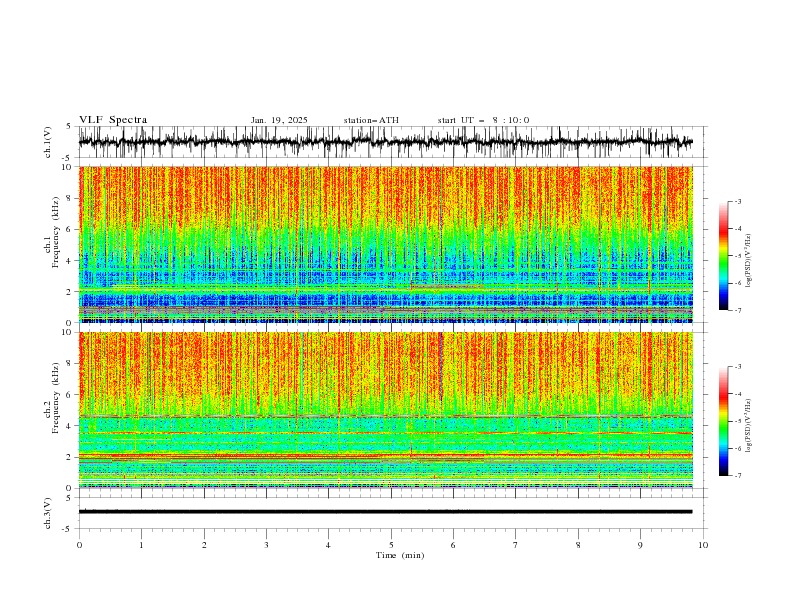Click the '-7' label on ch.1 color bar
The width and height of the screenshot is (792, 612).
coord(738,310)
